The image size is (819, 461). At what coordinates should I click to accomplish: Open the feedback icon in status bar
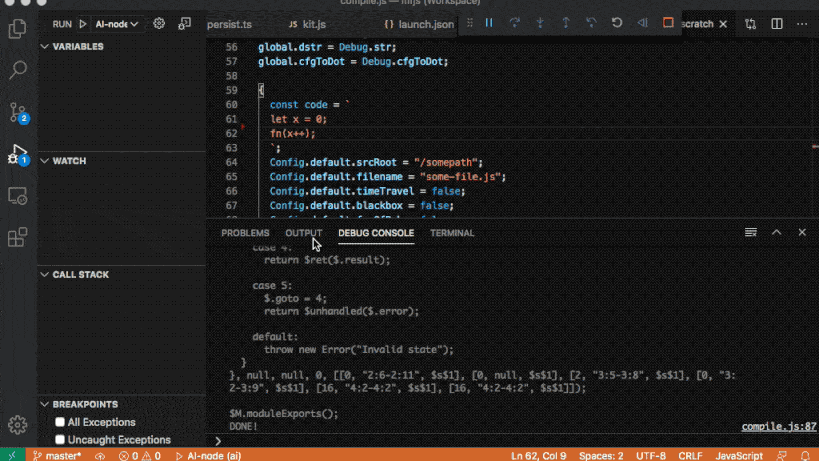[781, 456]
